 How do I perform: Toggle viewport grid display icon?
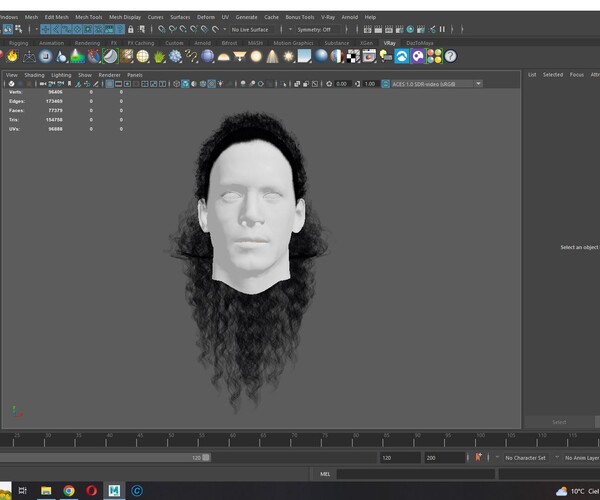pos(109,84)
